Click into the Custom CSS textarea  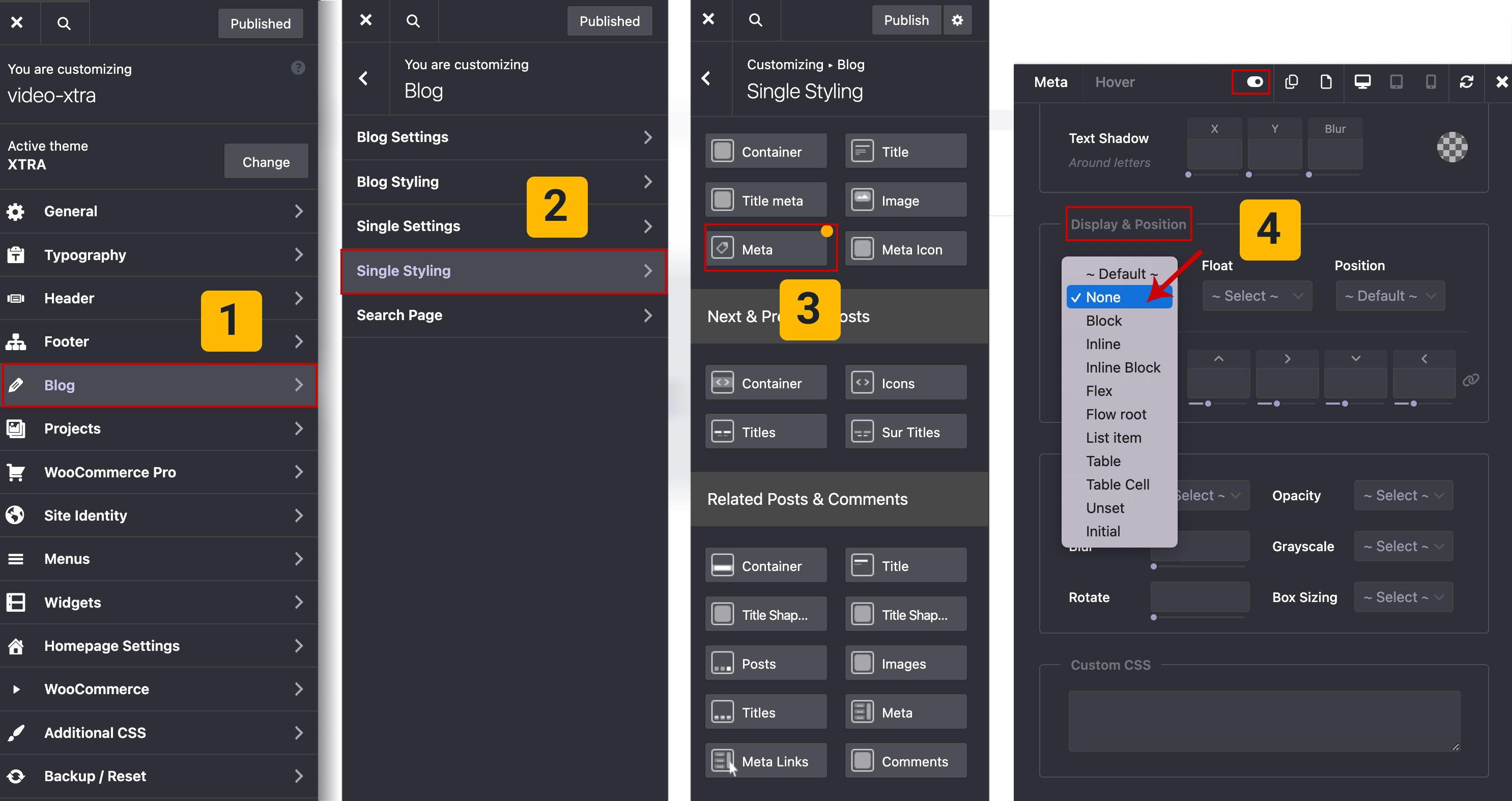click(1264, 721)
